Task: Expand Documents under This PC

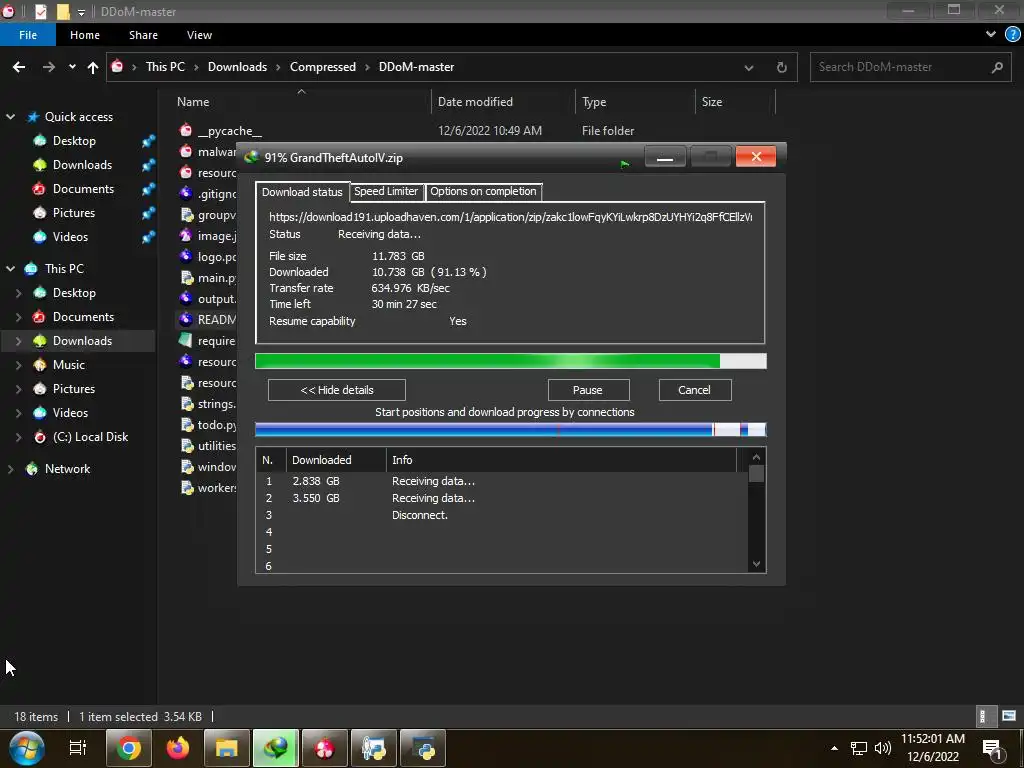Action: [x=18, y=317]
